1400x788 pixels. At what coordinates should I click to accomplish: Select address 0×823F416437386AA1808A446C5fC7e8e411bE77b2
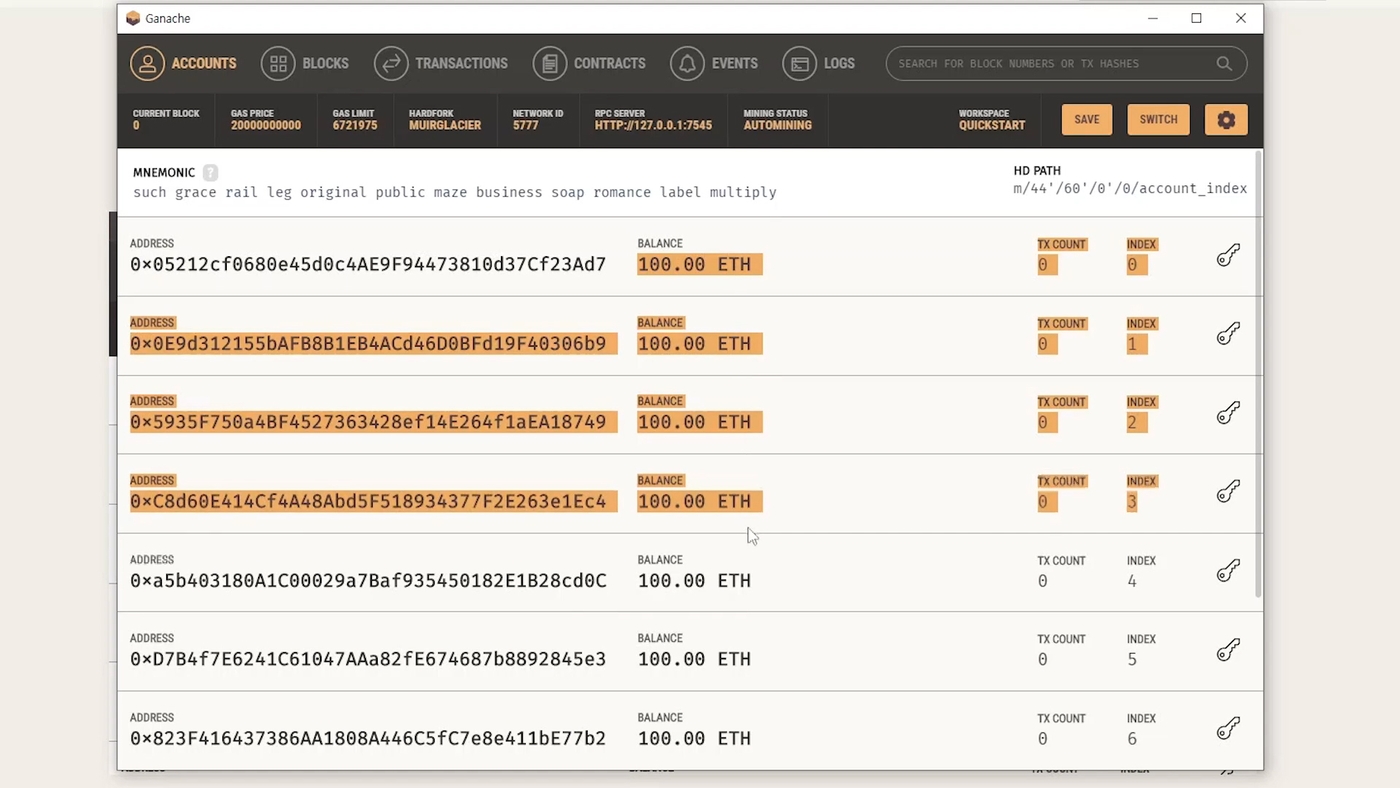tap(368, 738)
